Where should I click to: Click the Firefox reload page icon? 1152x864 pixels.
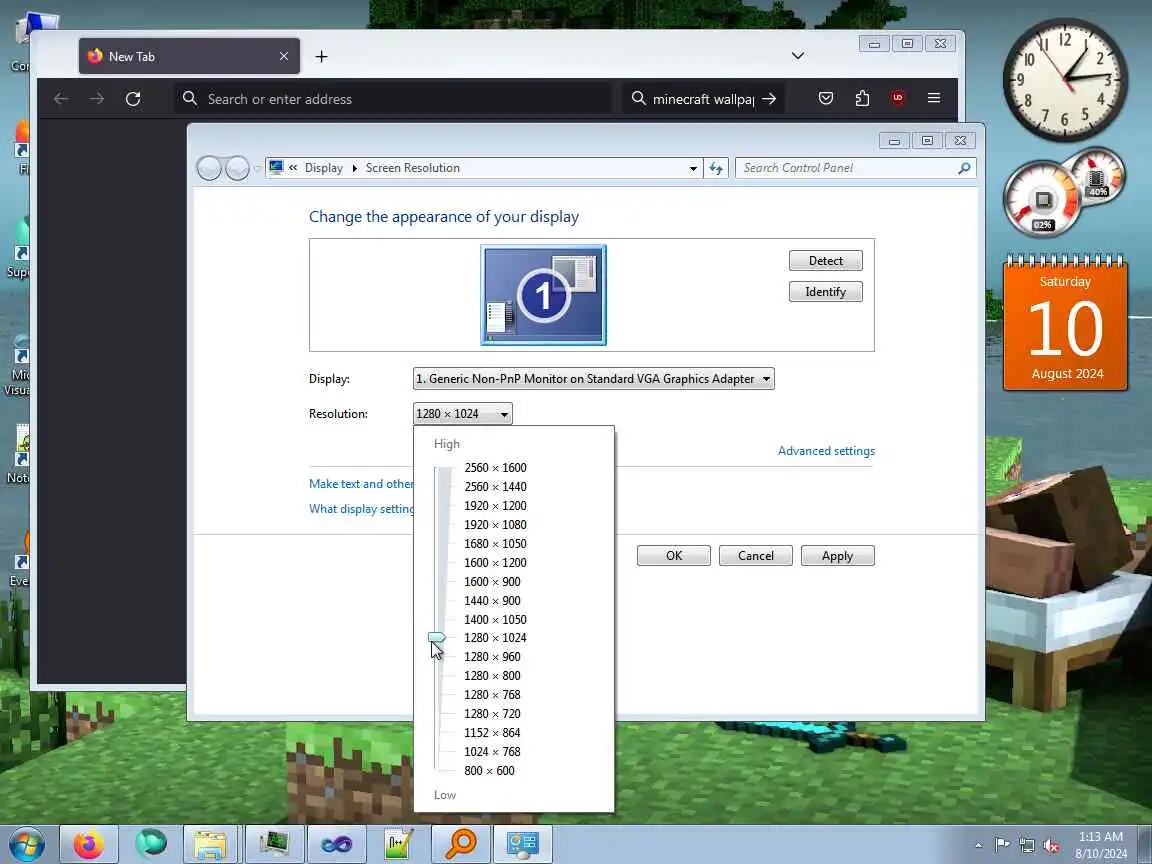pos(133,98)
